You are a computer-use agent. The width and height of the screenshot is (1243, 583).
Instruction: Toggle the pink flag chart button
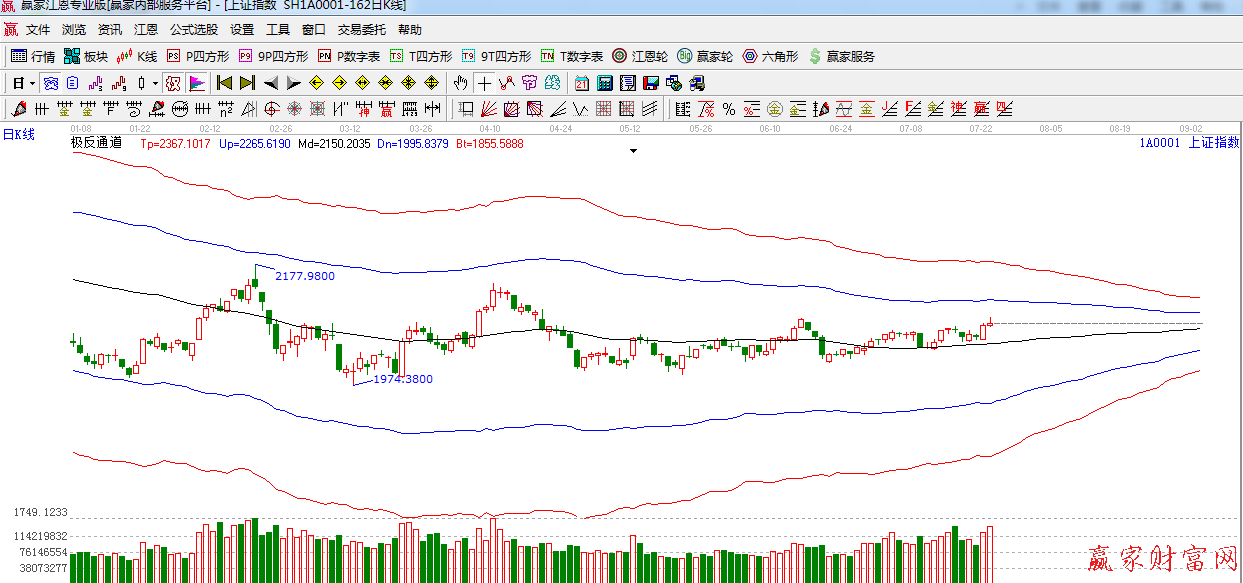click(x=197, y=83)
